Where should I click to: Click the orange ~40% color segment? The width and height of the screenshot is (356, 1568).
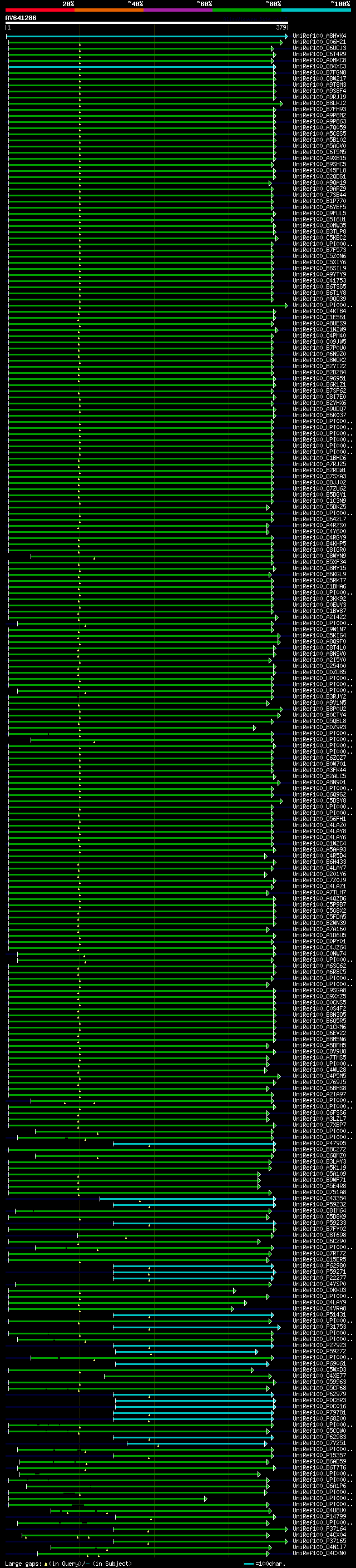click(109, 10)
